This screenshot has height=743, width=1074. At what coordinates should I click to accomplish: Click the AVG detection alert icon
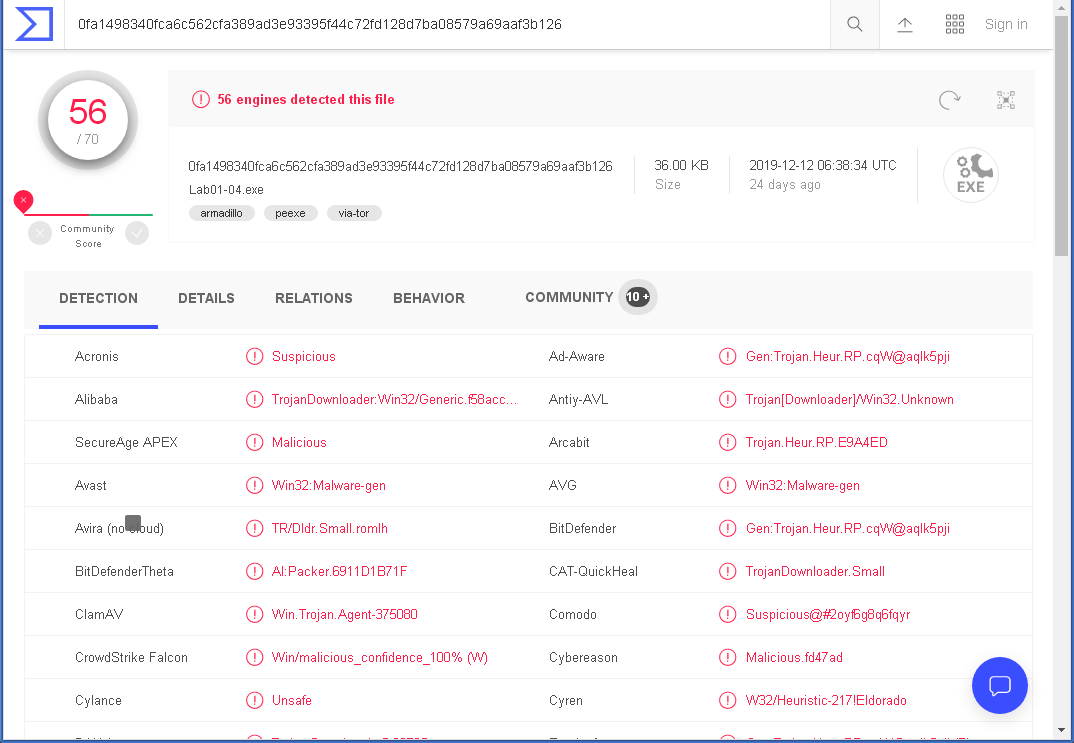pyautogui.click(x=727, y=486)
